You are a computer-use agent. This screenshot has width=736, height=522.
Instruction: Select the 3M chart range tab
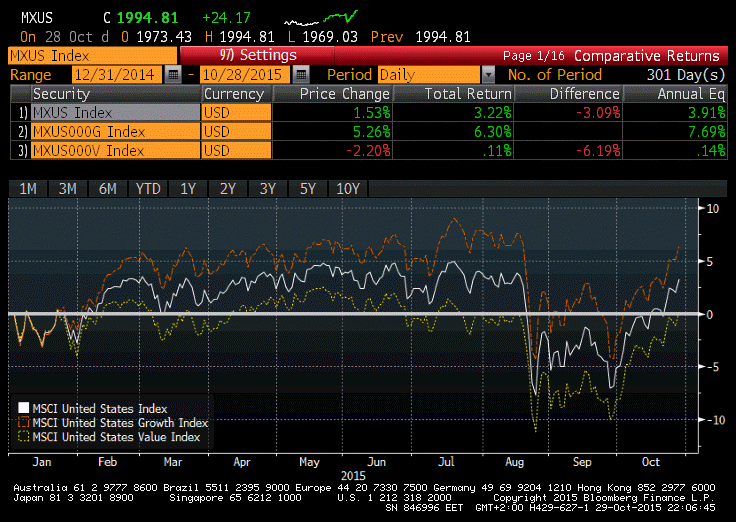pyautogui.click(x=68, y=189)
